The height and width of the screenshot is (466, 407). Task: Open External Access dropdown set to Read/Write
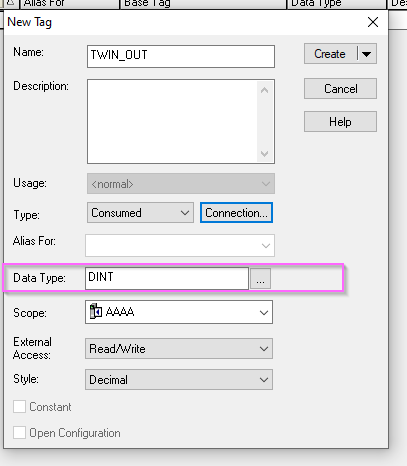[x=179, y=349]
